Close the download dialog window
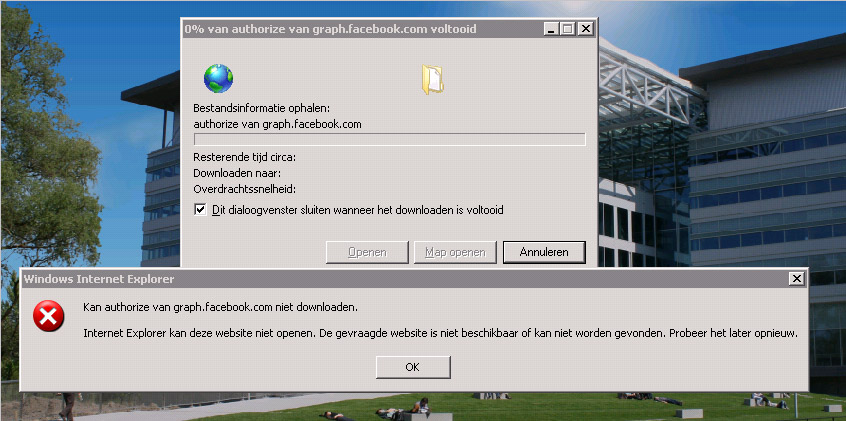This screenshot has height=421, width=846. pos(585,30)
